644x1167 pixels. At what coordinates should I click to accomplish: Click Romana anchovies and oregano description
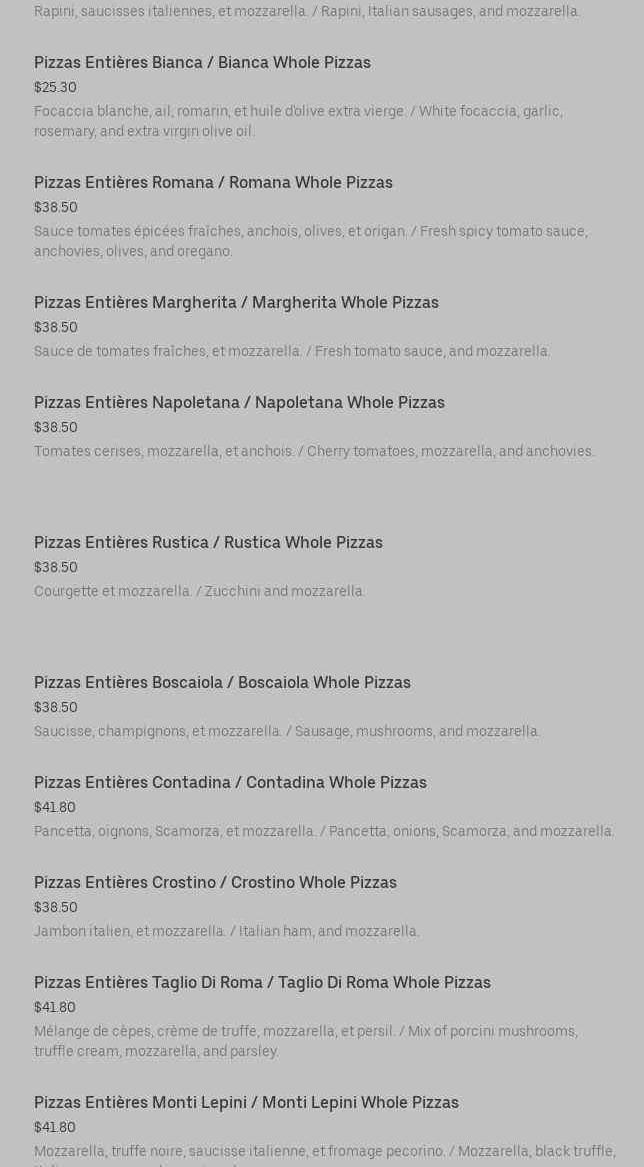coord(310,241)
